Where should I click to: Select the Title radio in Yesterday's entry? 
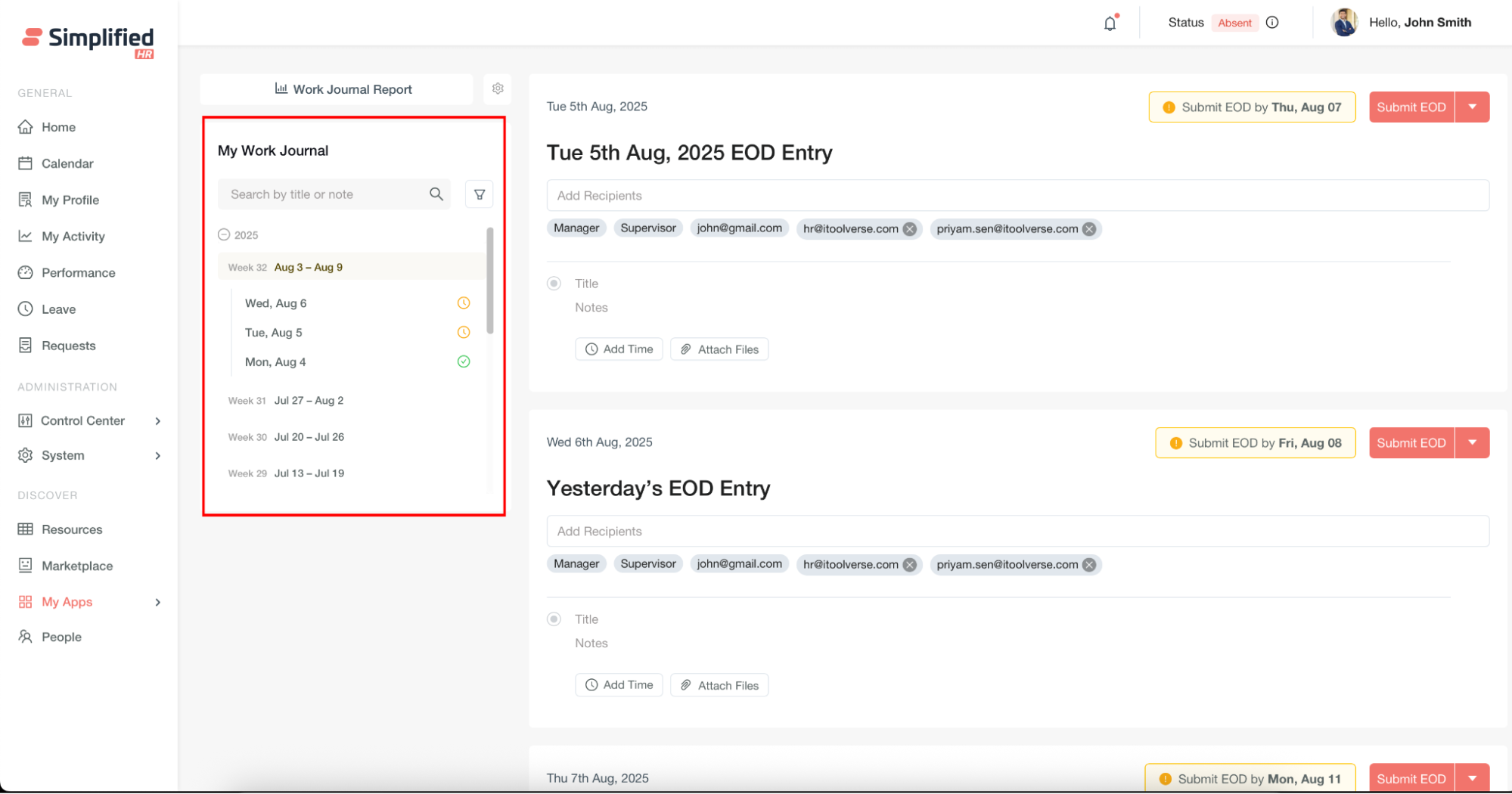pos(554,619)
